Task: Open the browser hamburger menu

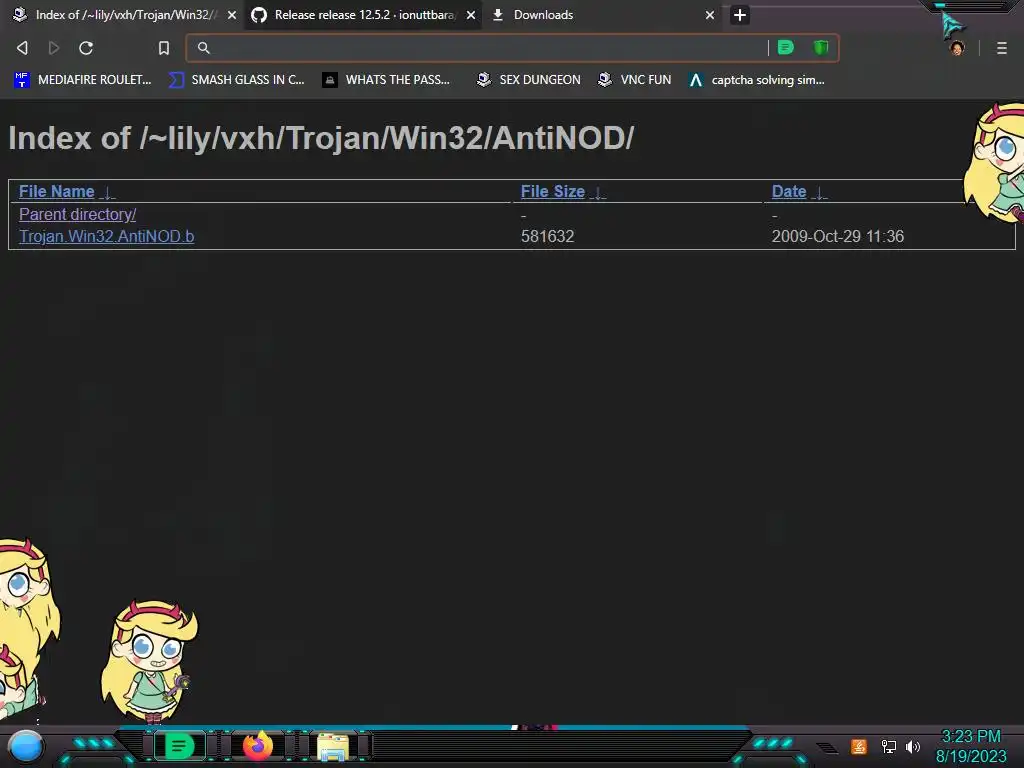Action: pyautogui.click(x=1002, y=48)
